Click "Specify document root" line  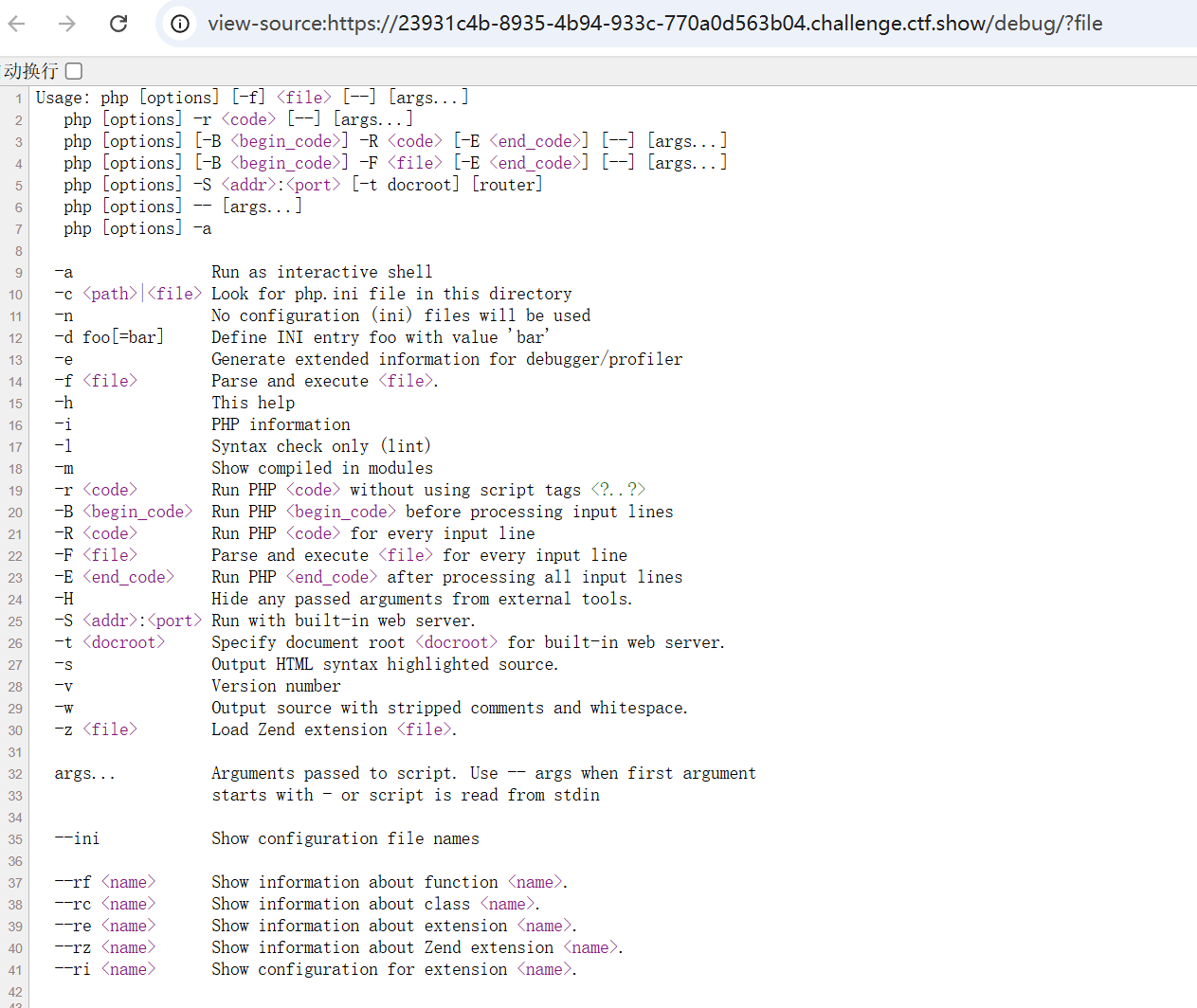coord(468,642)
